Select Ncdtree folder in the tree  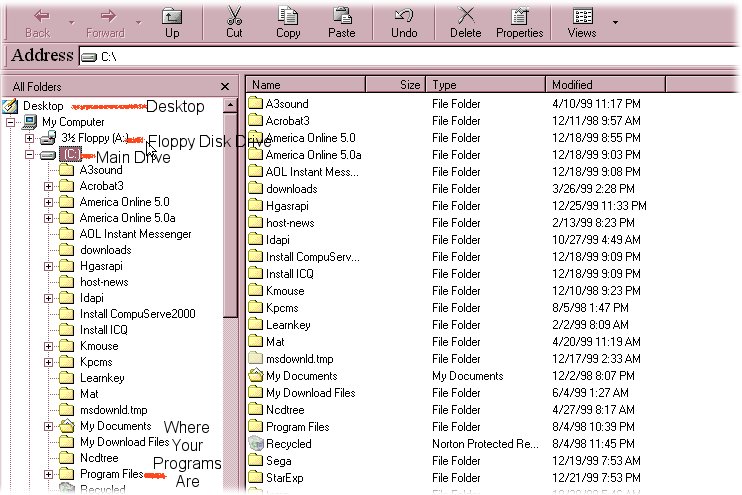(x=99, y=458)
